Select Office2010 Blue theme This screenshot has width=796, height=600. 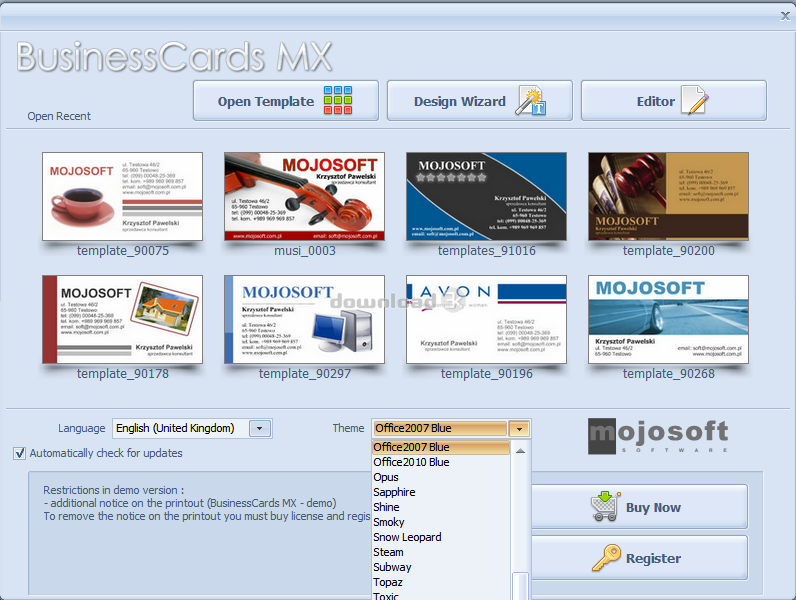click(441, 462)
